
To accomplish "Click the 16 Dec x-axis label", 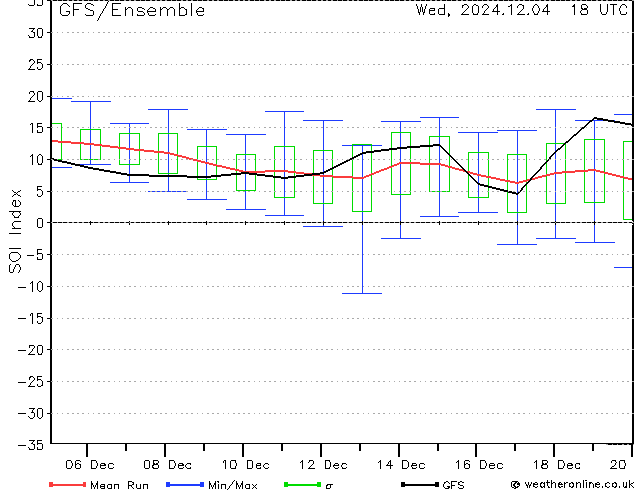I will (479, 465).
